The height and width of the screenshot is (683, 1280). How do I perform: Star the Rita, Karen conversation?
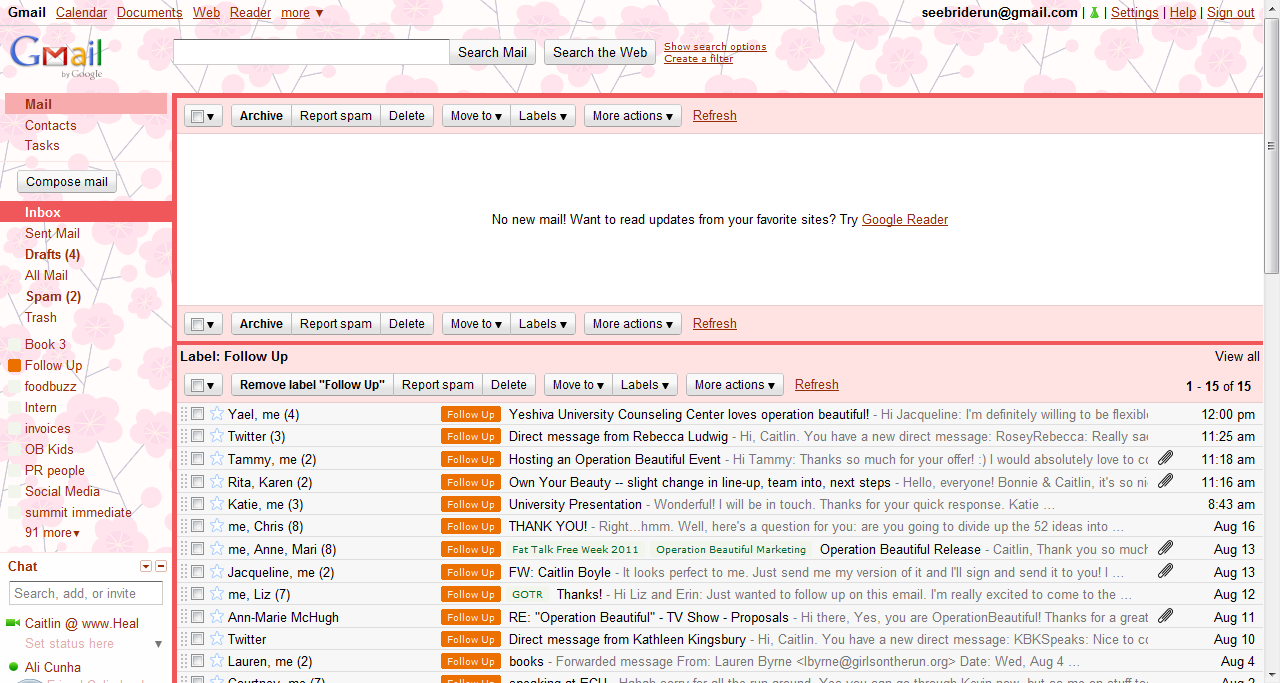(217, 481)
